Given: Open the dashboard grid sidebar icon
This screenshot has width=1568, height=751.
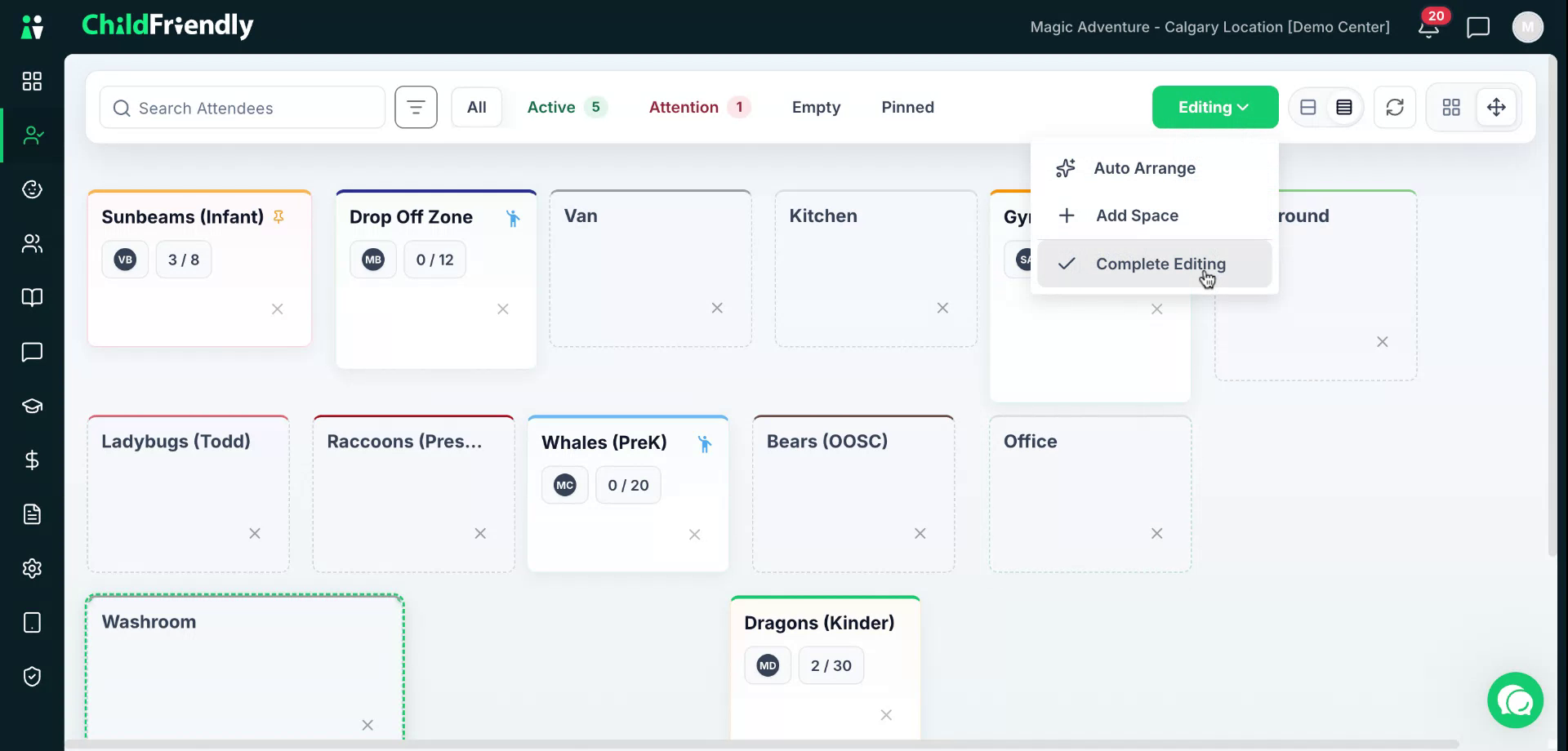Looking at the screenshot, I should (32, 81).
